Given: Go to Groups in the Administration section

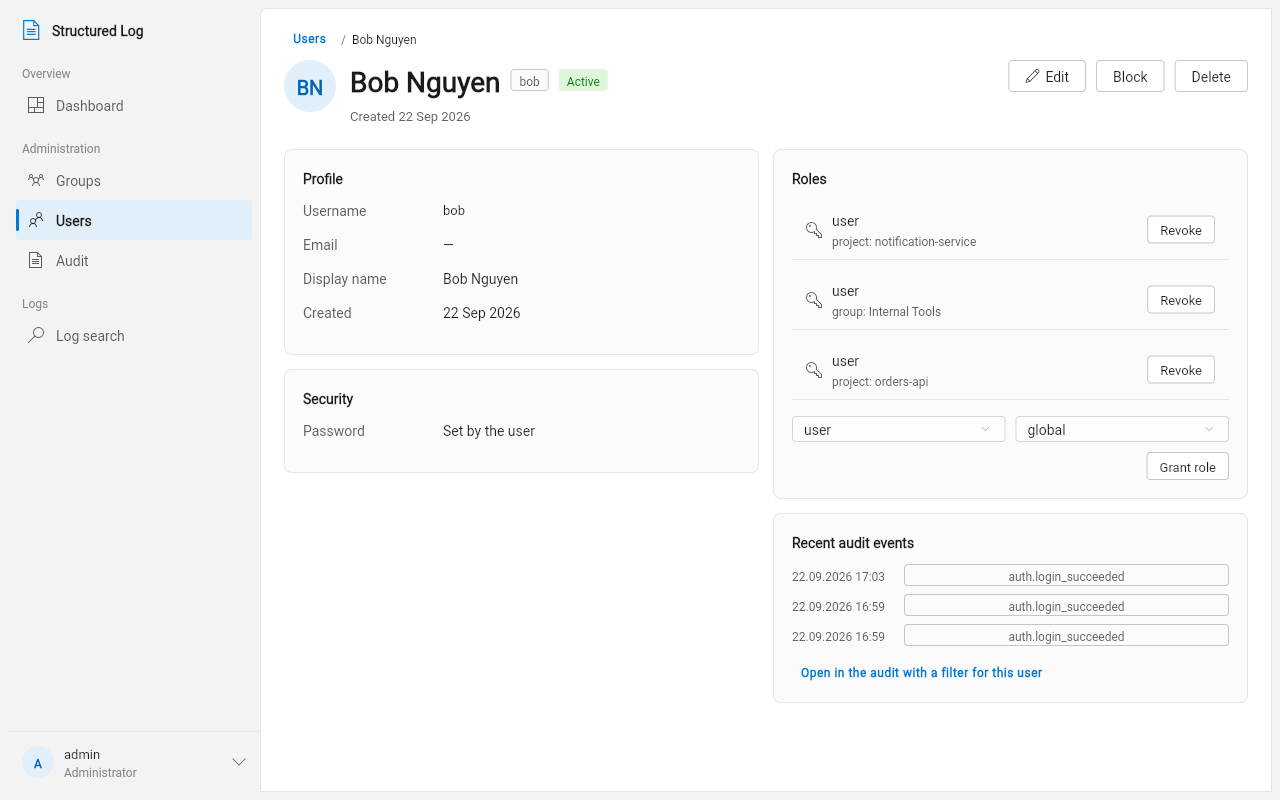Looking at the screenshot, I should pos(134,181).
